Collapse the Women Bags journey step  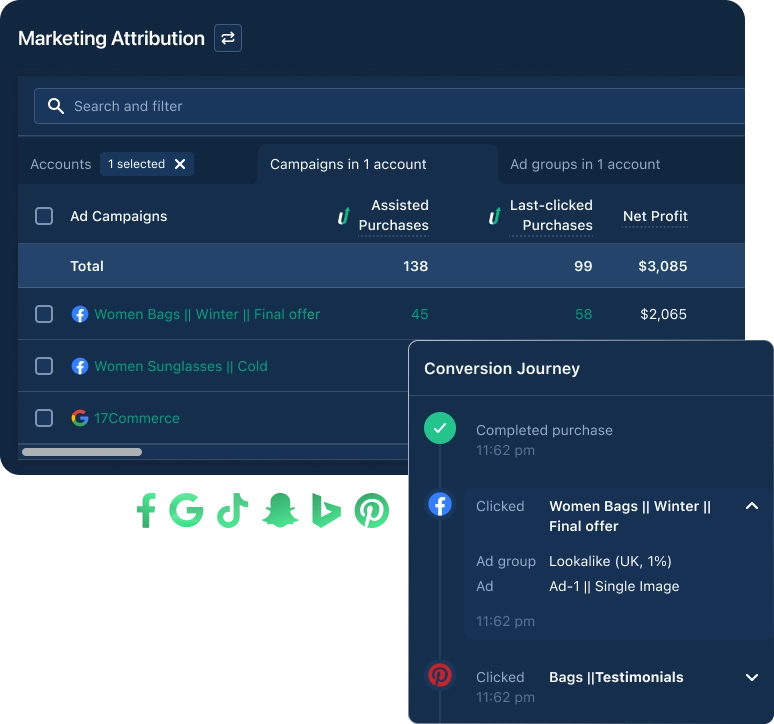[x=752, y=507]
